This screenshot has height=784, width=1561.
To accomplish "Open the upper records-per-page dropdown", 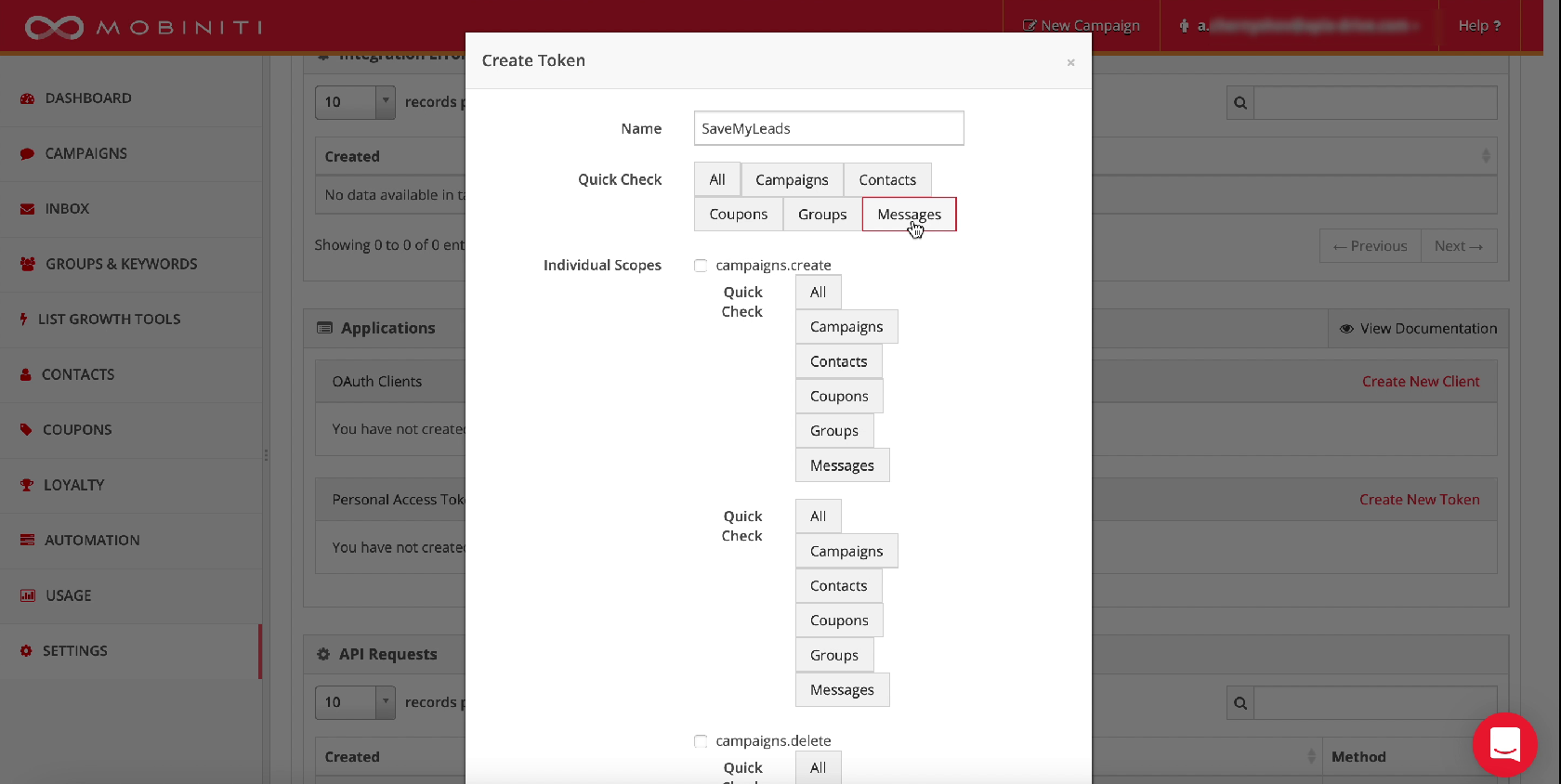I will 355,102.
